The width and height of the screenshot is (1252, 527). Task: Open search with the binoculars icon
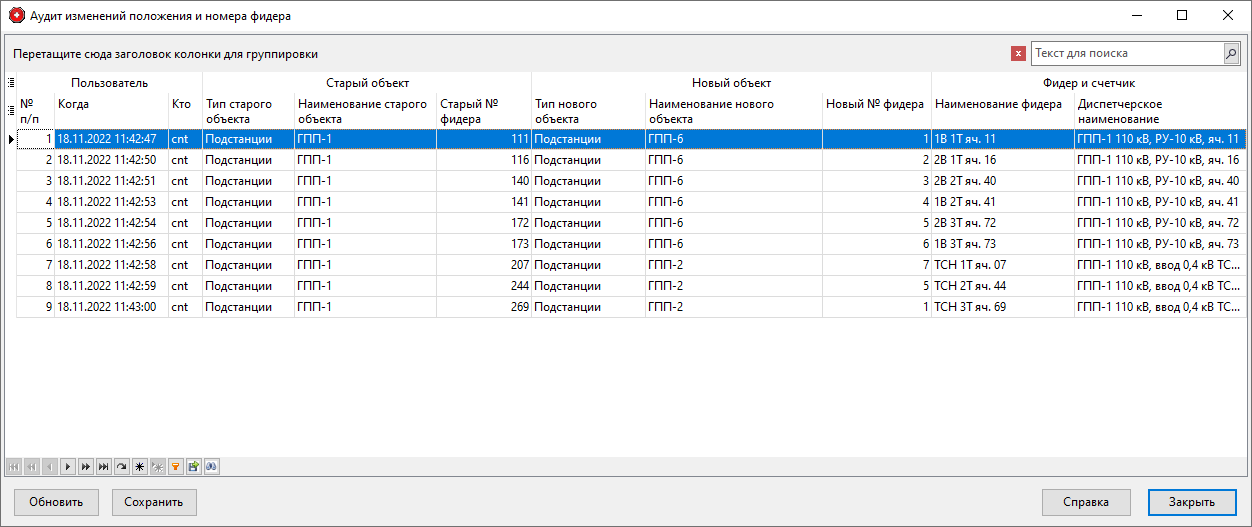(x=212, y=466)
